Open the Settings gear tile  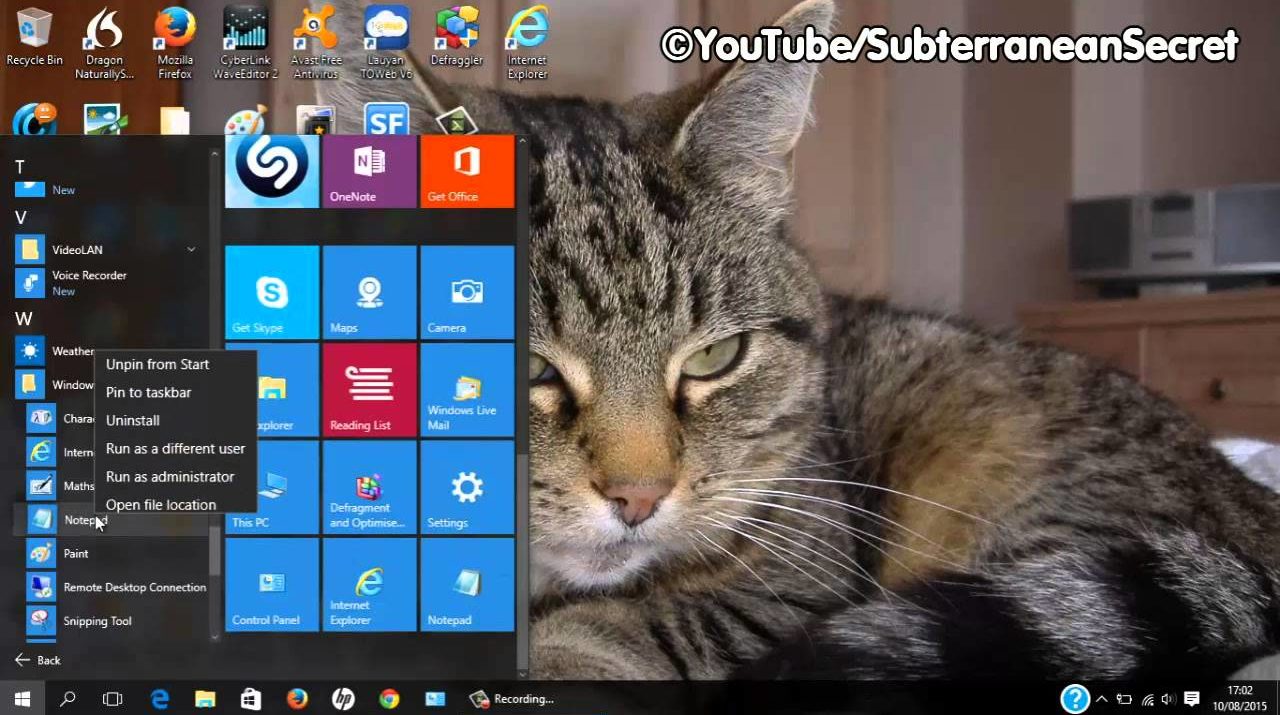[467, 487]
